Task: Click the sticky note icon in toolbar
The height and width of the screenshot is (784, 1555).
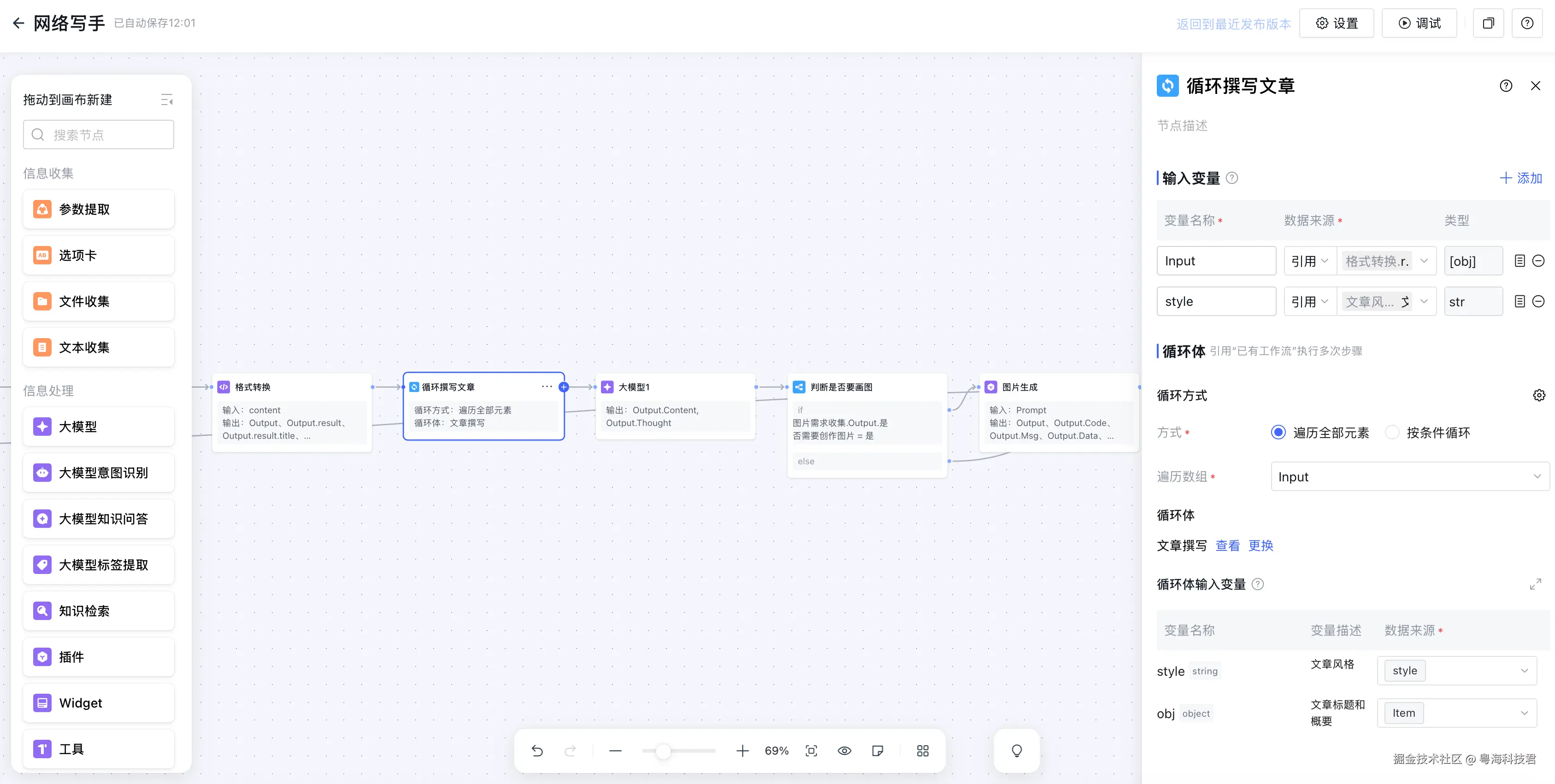Action: tap(878, 751)
